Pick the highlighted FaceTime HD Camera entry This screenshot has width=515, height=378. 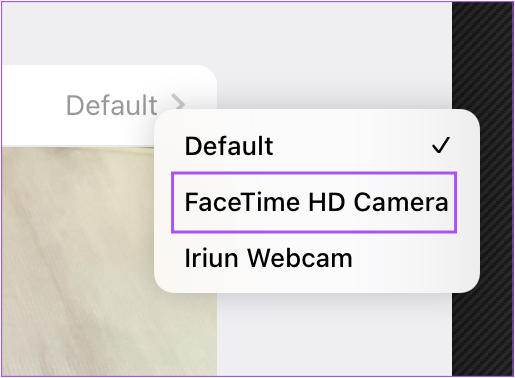click(314, 202)
